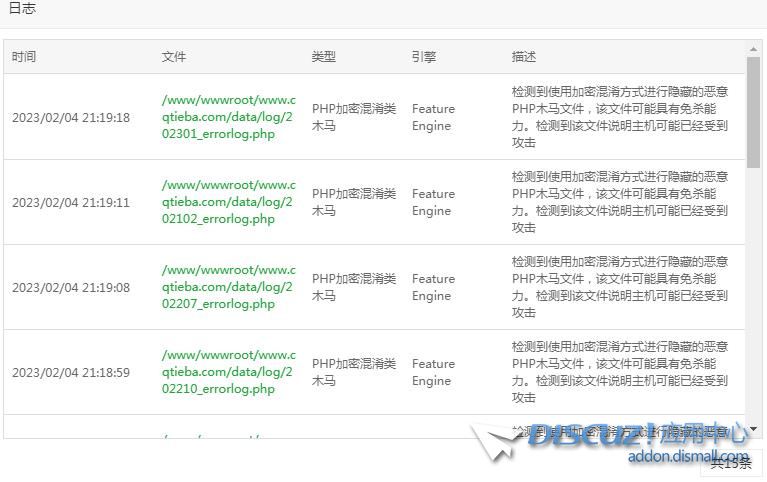Screen dimensions: 767x482
Task: Click Feature Engine in 21:19:18 row
Action: pos(433,117)
